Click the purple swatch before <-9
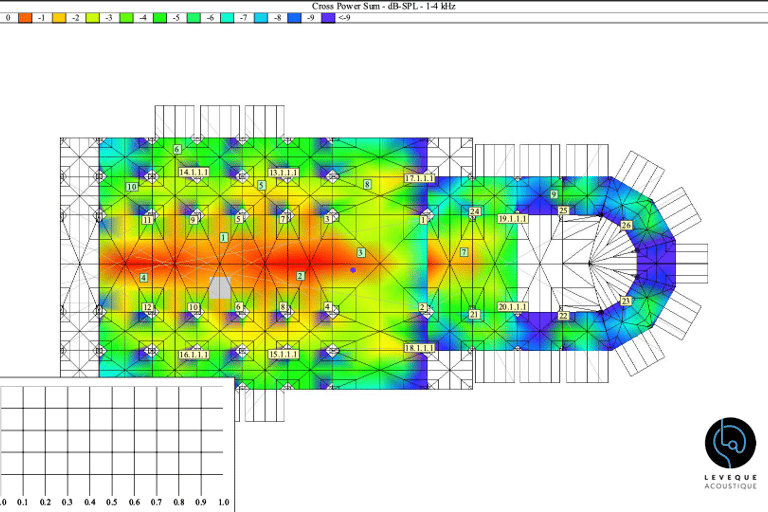768x512 pixels. pyautogui.click(x=328, y=18)
